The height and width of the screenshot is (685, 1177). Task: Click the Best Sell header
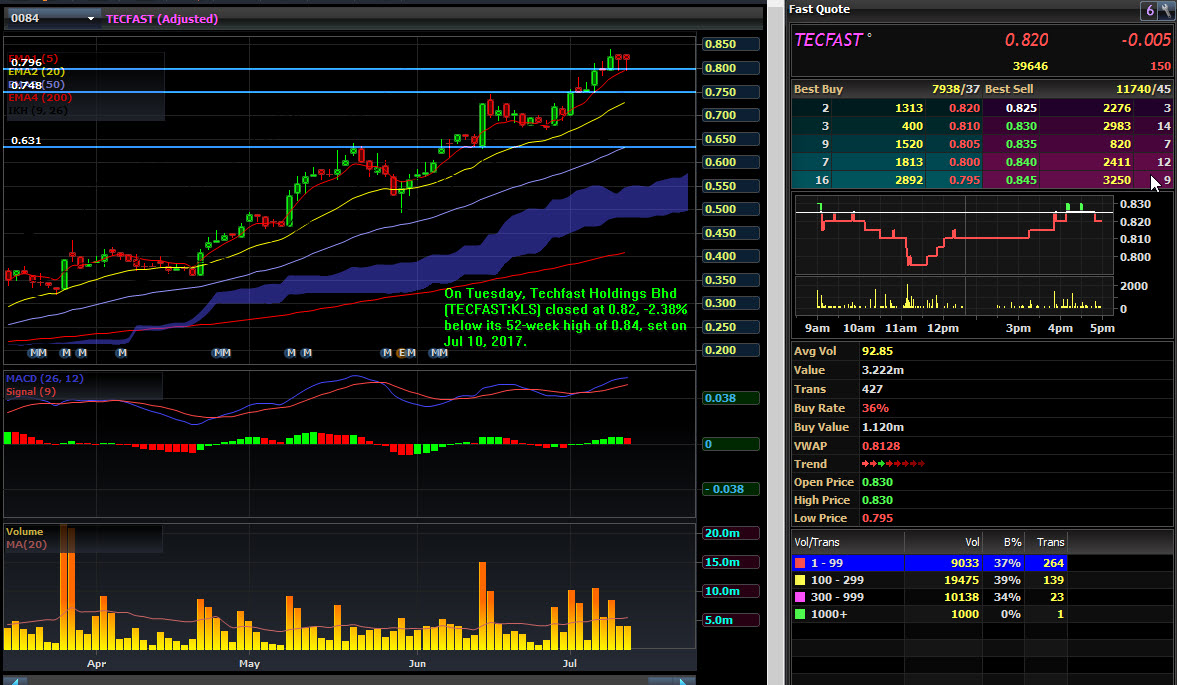[x=1009, y=89]
